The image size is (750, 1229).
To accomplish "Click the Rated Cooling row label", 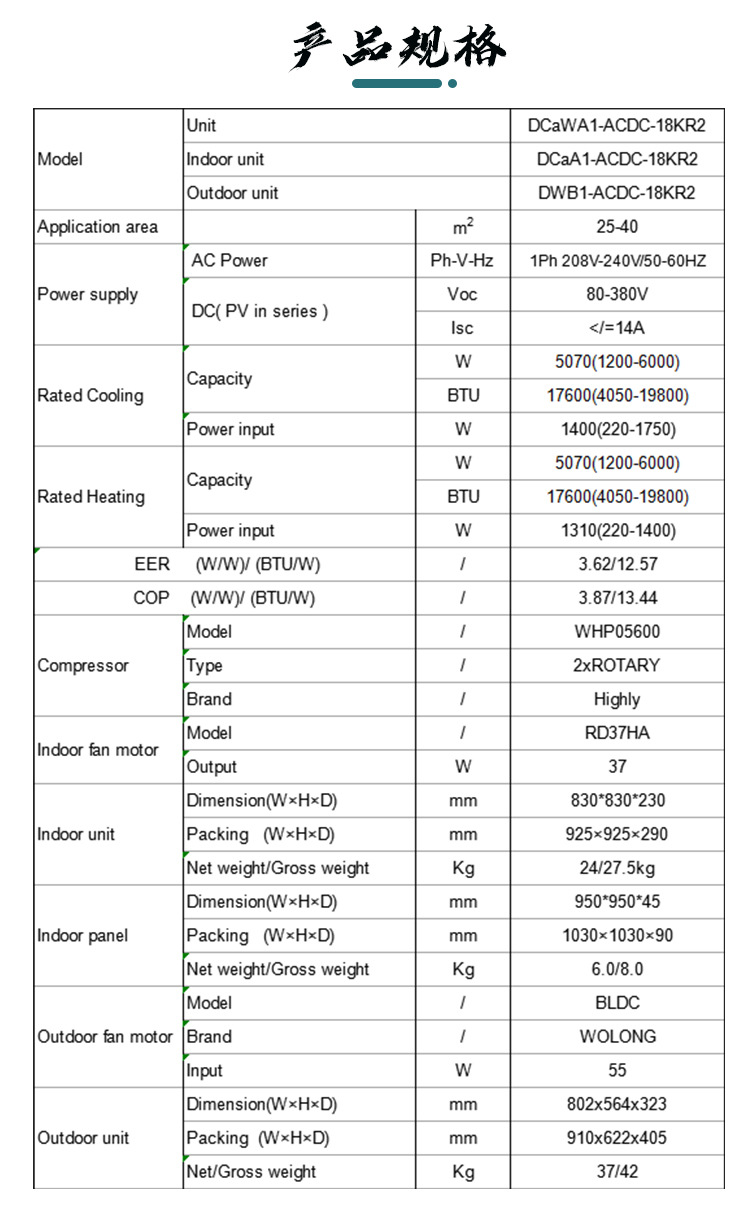I will [90, 396].
